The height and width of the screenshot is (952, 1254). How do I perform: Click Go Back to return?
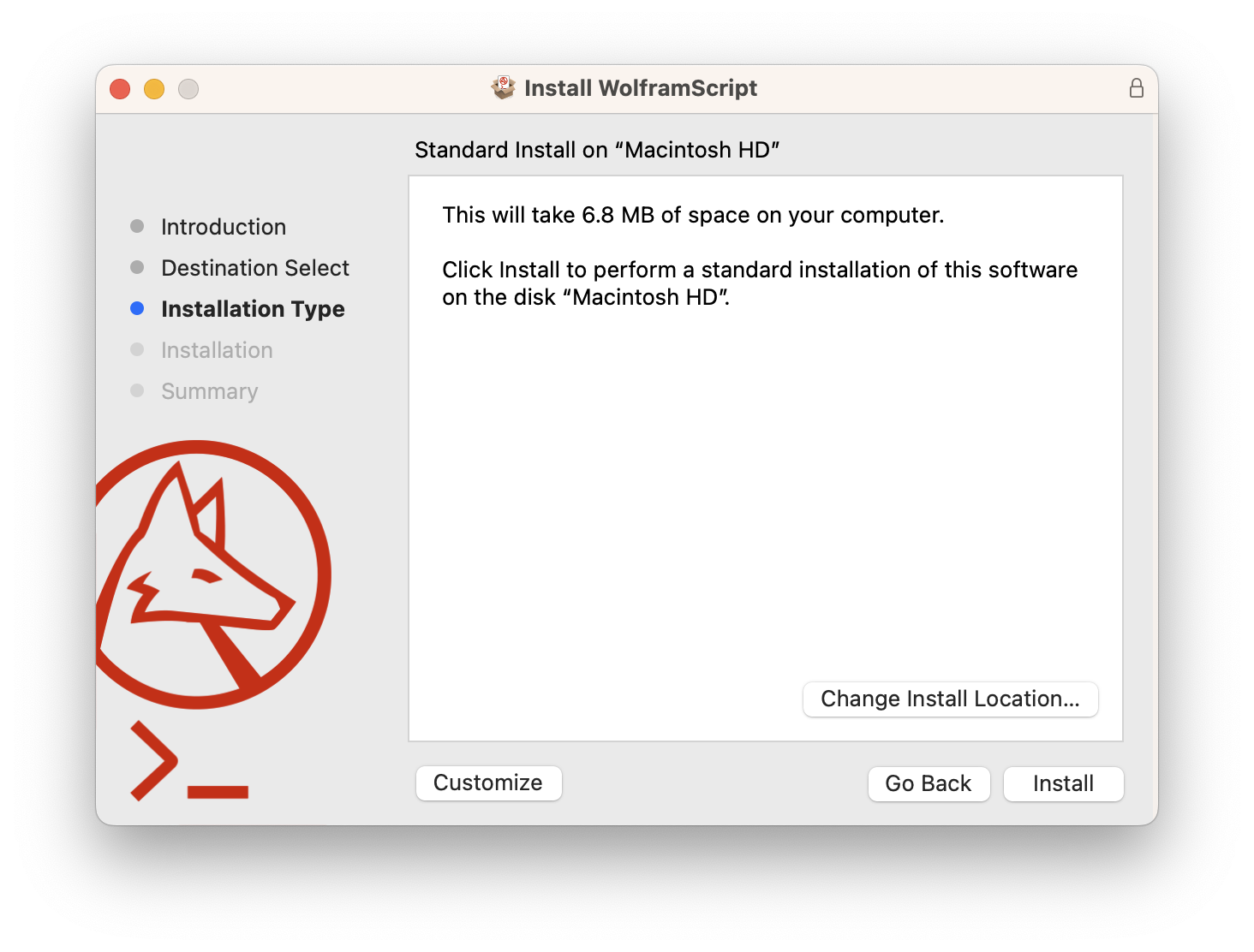coord(929,783)
